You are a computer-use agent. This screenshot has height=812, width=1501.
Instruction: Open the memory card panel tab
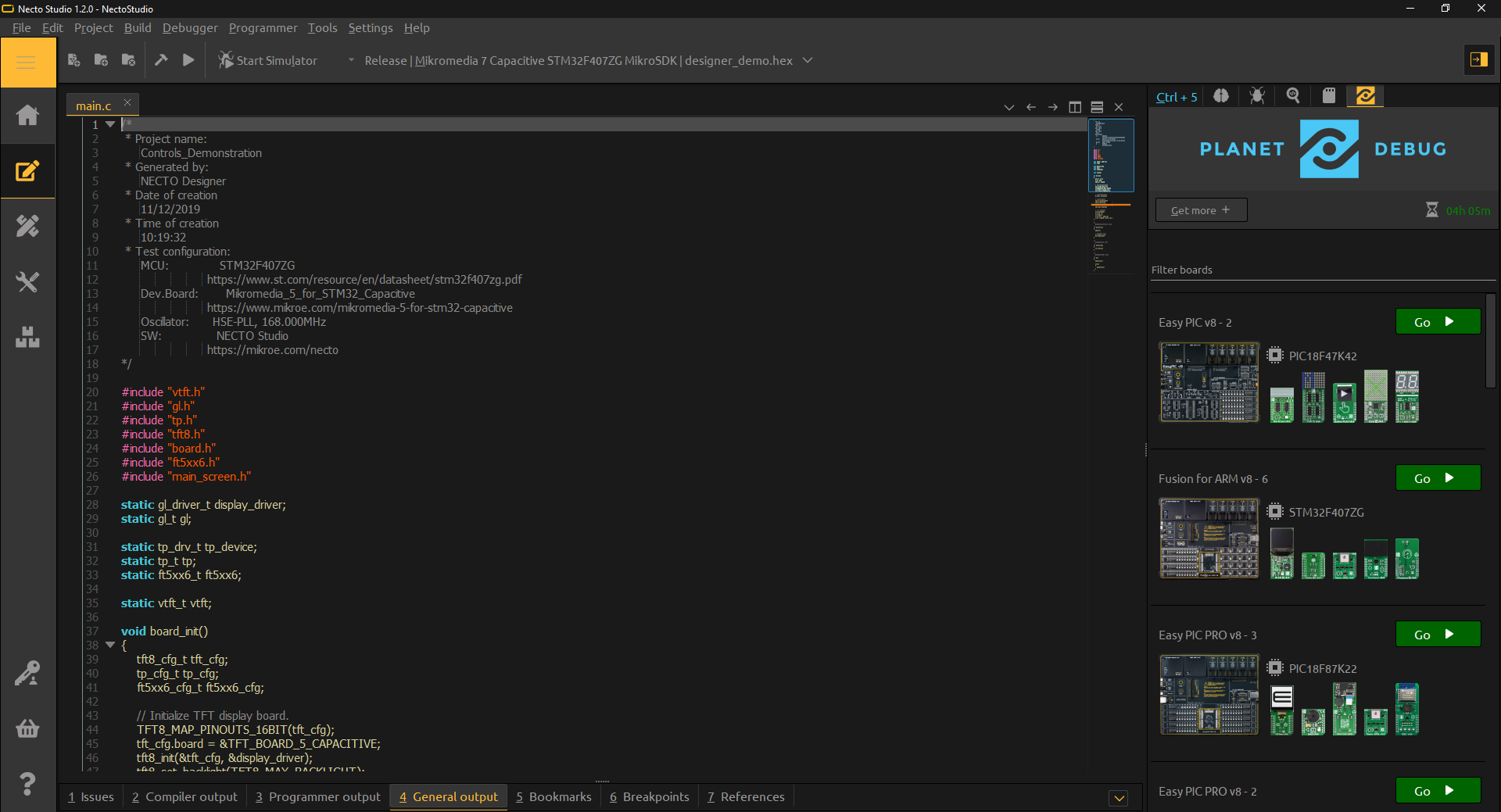pyautogui.click(x=1329, y=96)
